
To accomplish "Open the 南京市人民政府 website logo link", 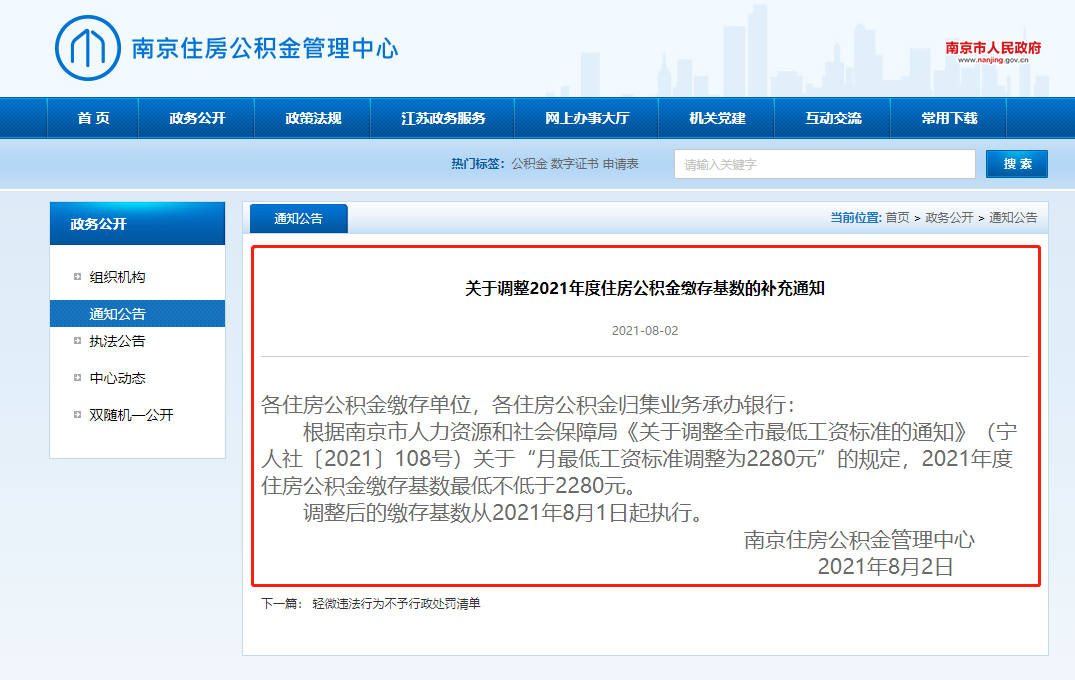I will point(993,51).
